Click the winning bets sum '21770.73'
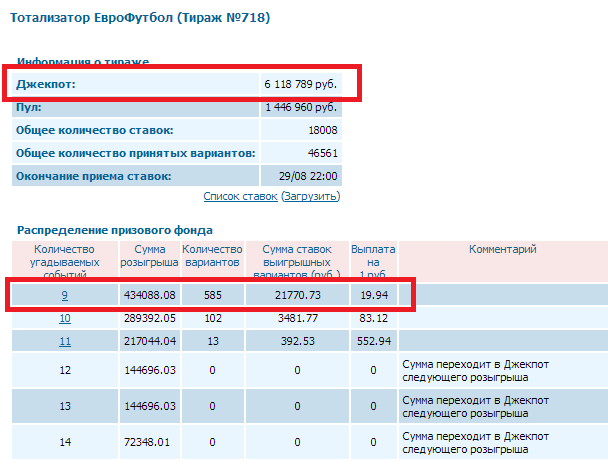This screenshot has width=608, height=469. (298, 295)
